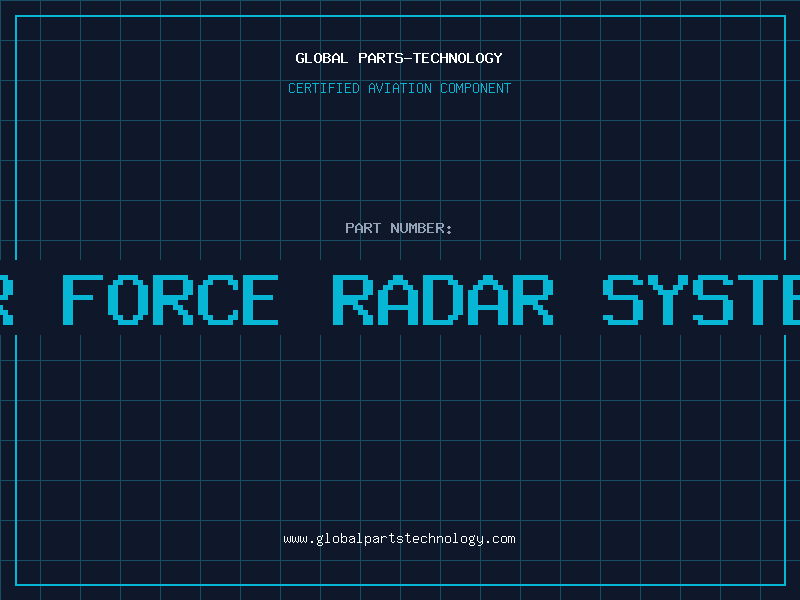Viewport: 800px width, 600px height.
Task: Click the letter C in FORCE
Action: tap(212, 300)
